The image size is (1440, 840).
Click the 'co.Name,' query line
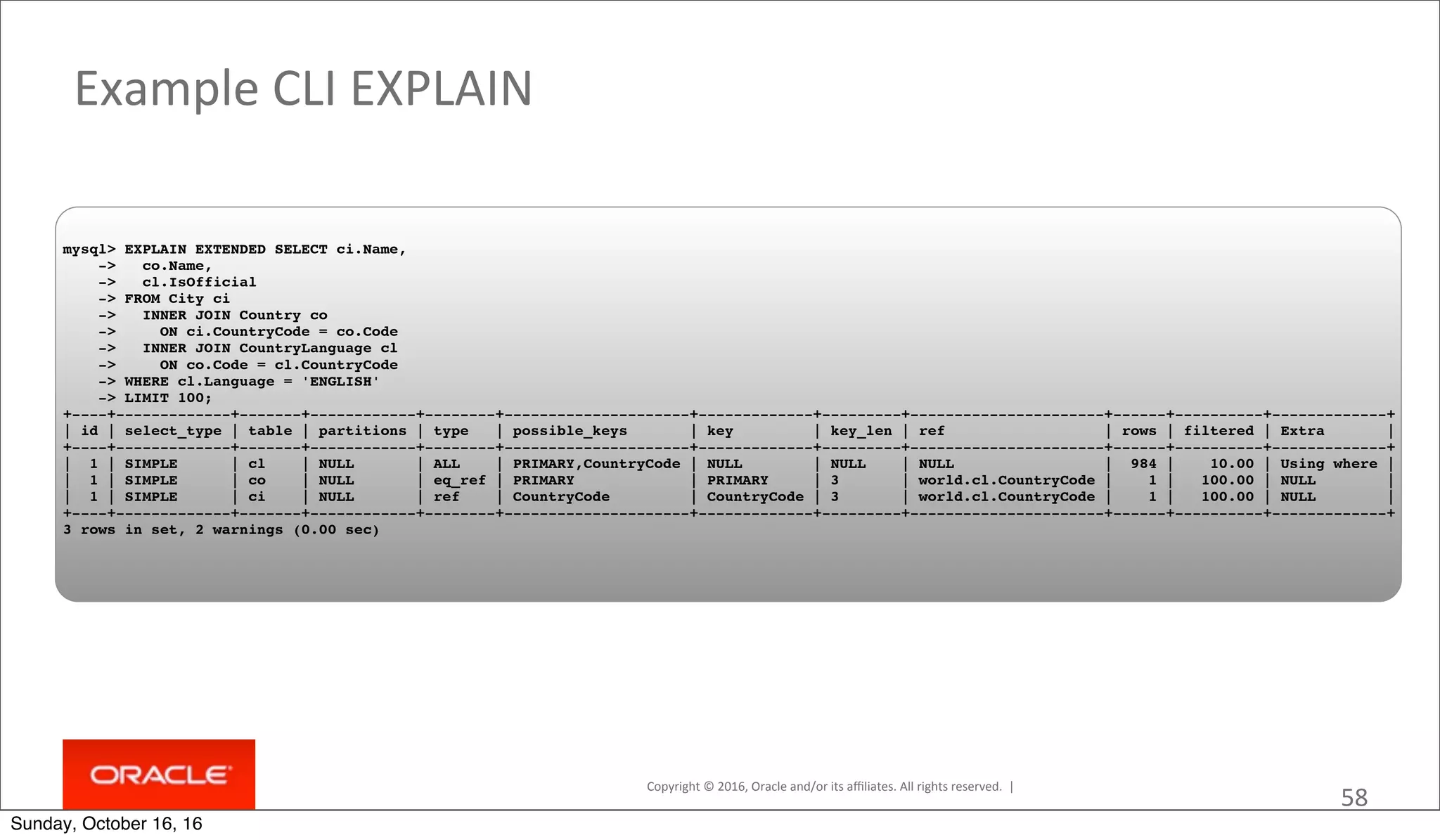pyautogui.click(x=177, y=266)
